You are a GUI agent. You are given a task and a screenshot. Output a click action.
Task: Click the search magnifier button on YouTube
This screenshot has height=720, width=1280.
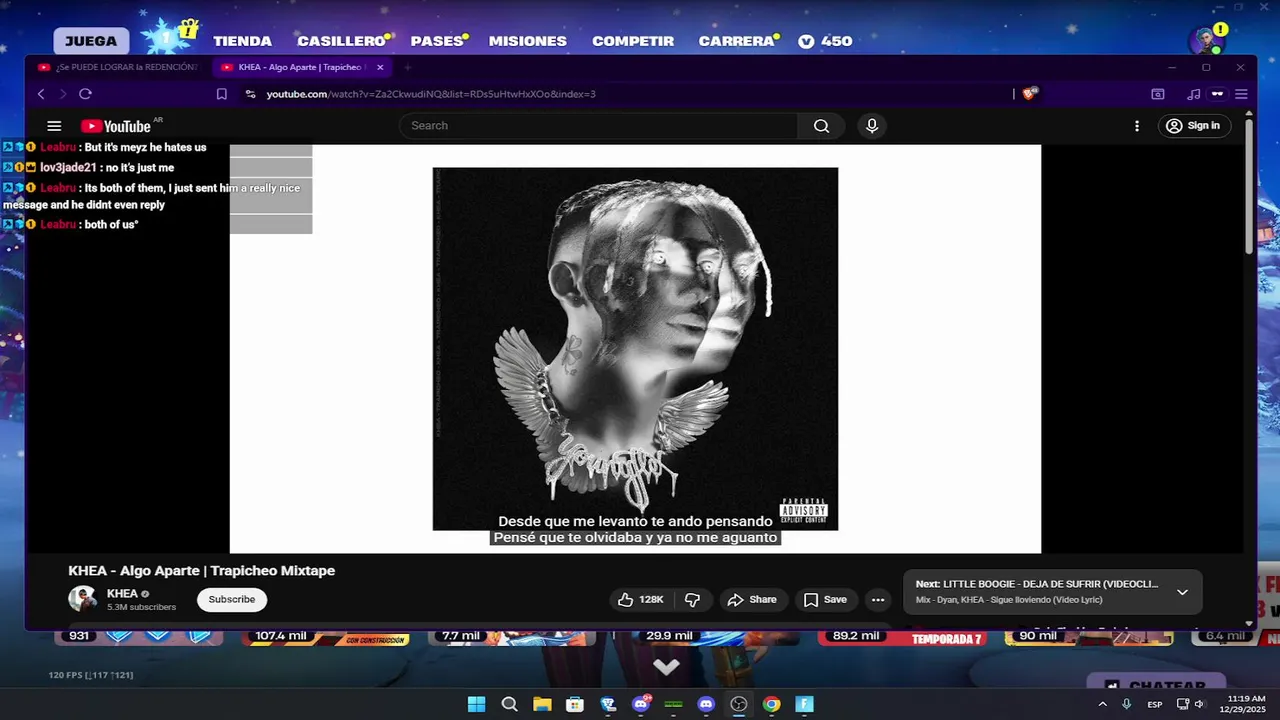click(x=821, y=126)
